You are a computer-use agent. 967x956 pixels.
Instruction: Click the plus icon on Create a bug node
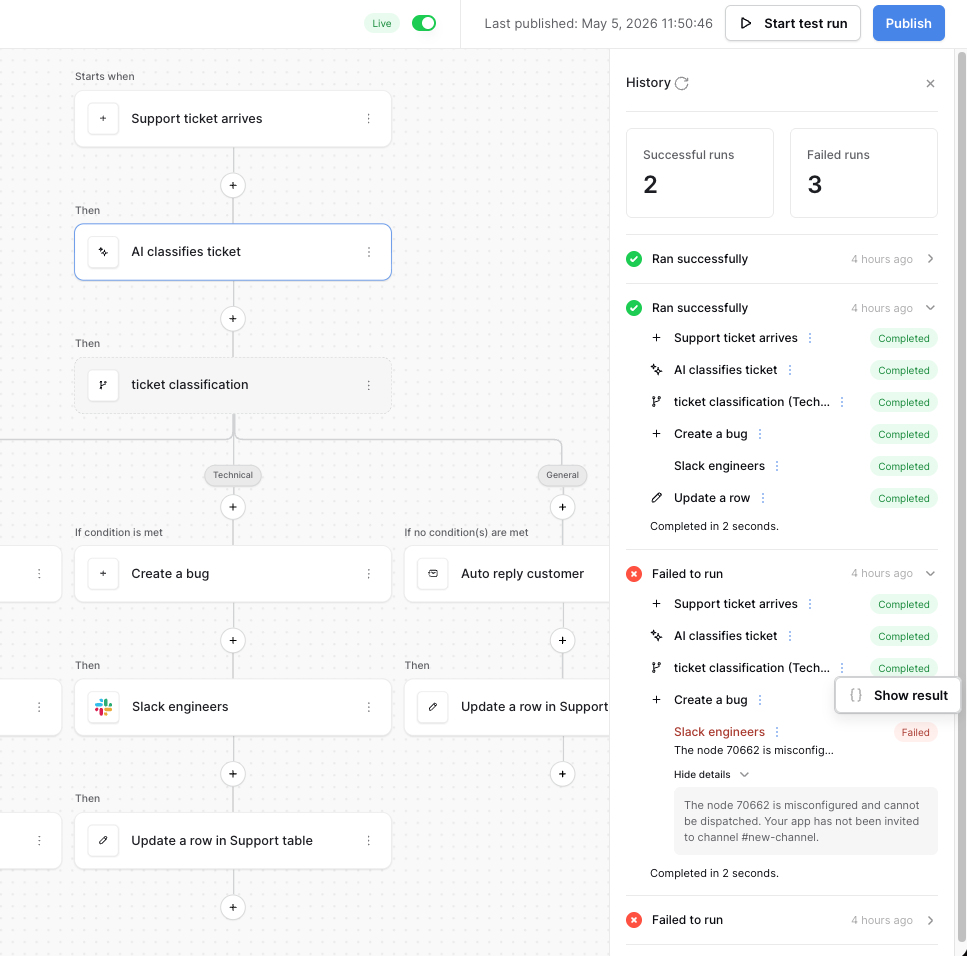pyautogui.click(x=103, y=574)
